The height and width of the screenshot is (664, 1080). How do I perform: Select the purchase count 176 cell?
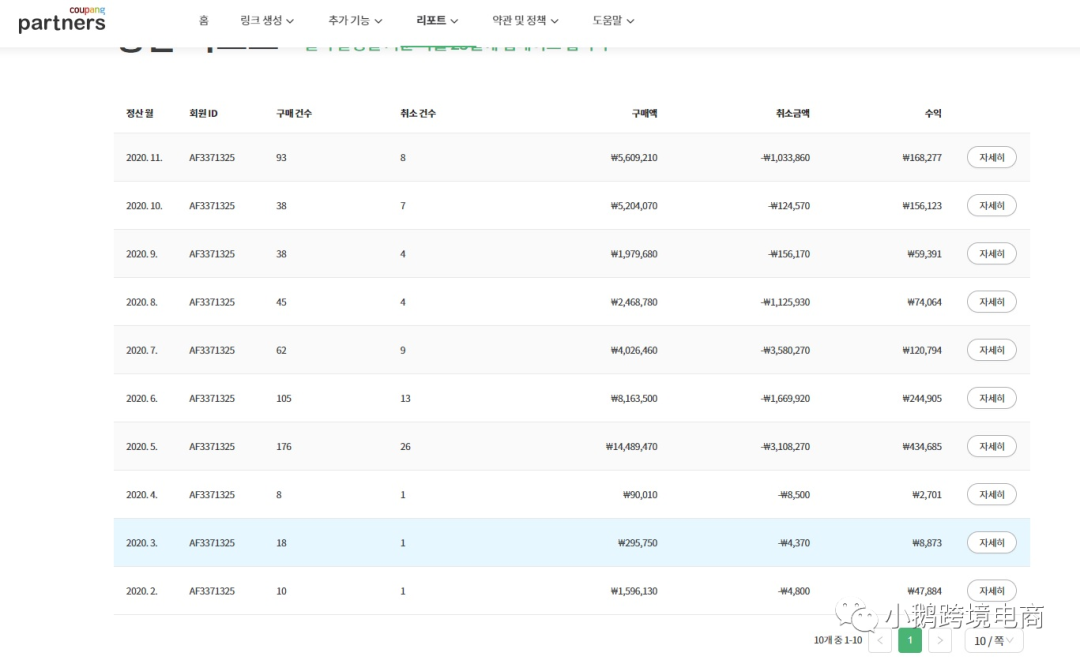click(284, 447)
